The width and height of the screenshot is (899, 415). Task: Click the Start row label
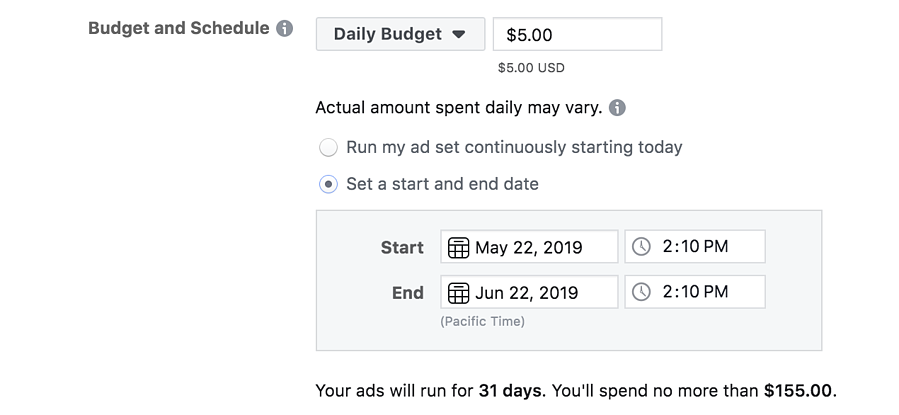pyautogui.click(x=402, y=247)
